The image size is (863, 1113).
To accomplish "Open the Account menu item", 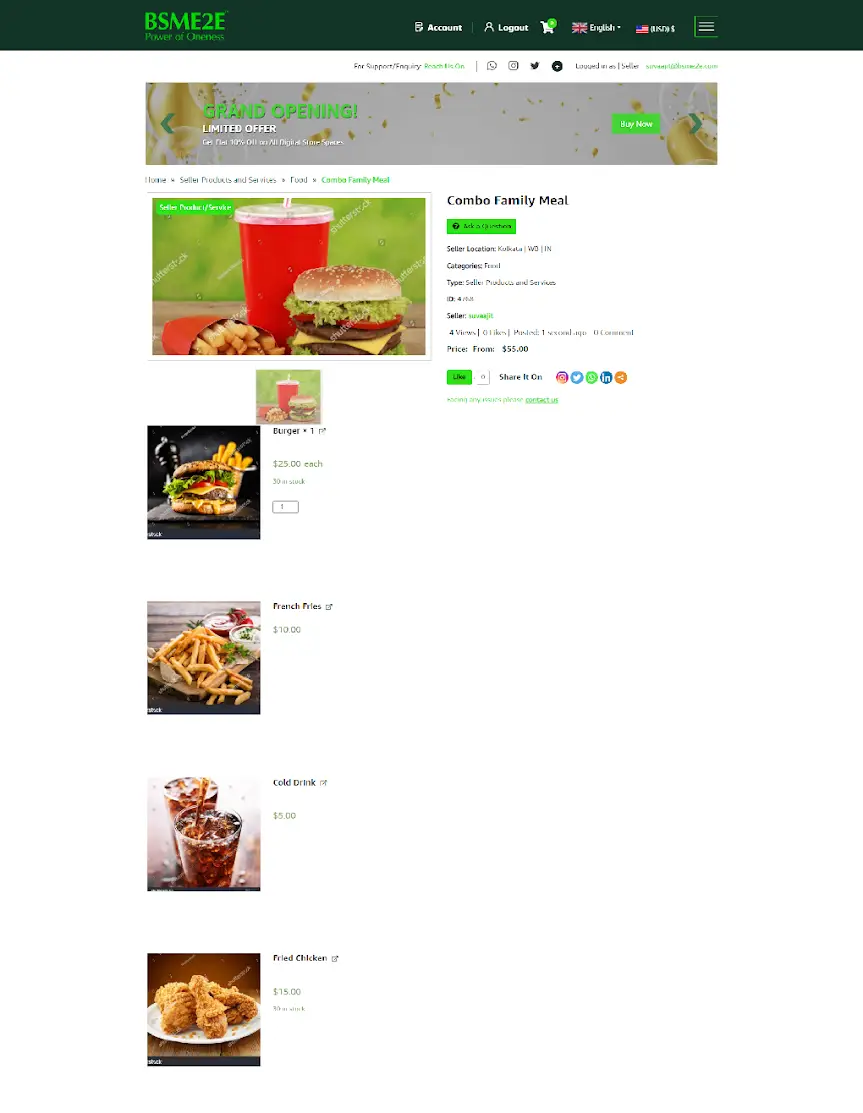I will pos(438,28).
